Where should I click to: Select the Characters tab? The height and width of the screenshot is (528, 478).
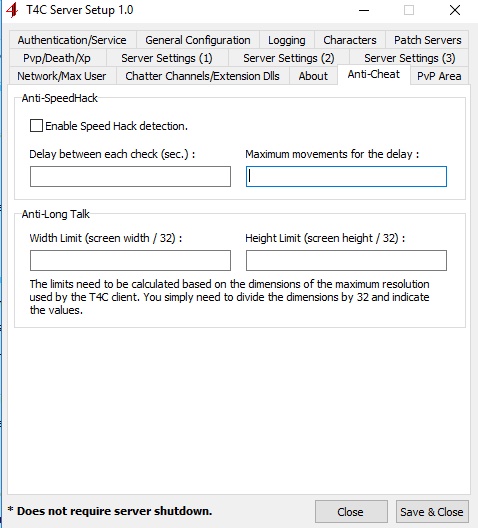[x=350, y=40]
